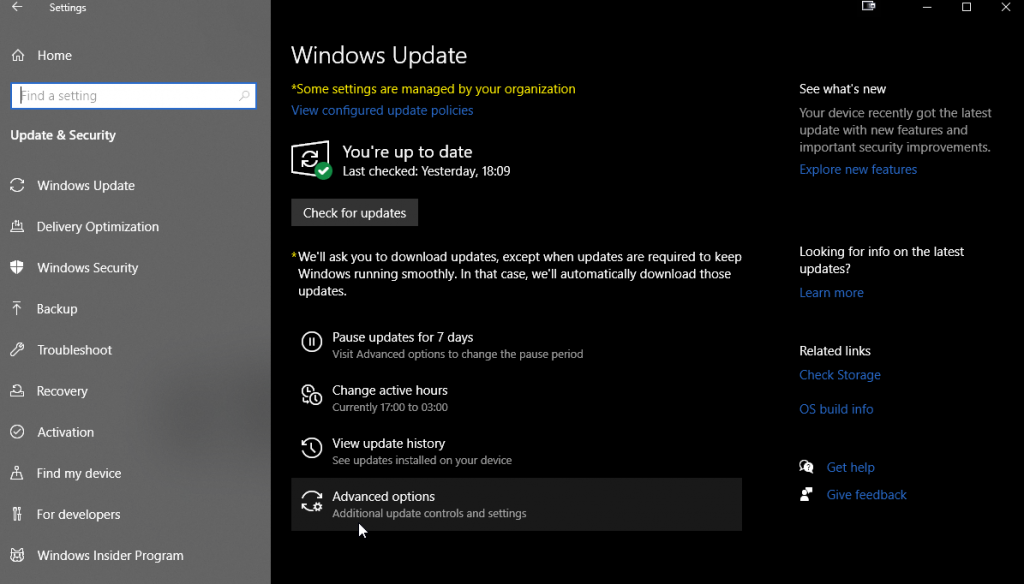Viewport: 1024px width, 584px height.
Task: Click the update history clock icon
Action: click(312, 448)
